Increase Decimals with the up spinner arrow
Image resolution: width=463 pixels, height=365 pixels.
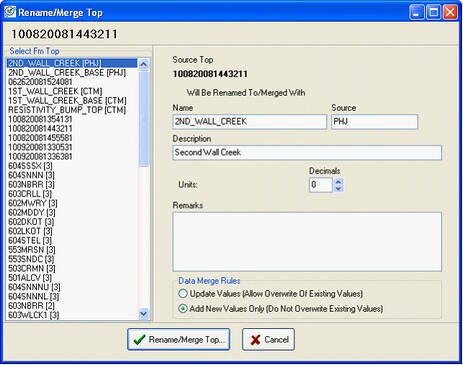coord(338,181)
